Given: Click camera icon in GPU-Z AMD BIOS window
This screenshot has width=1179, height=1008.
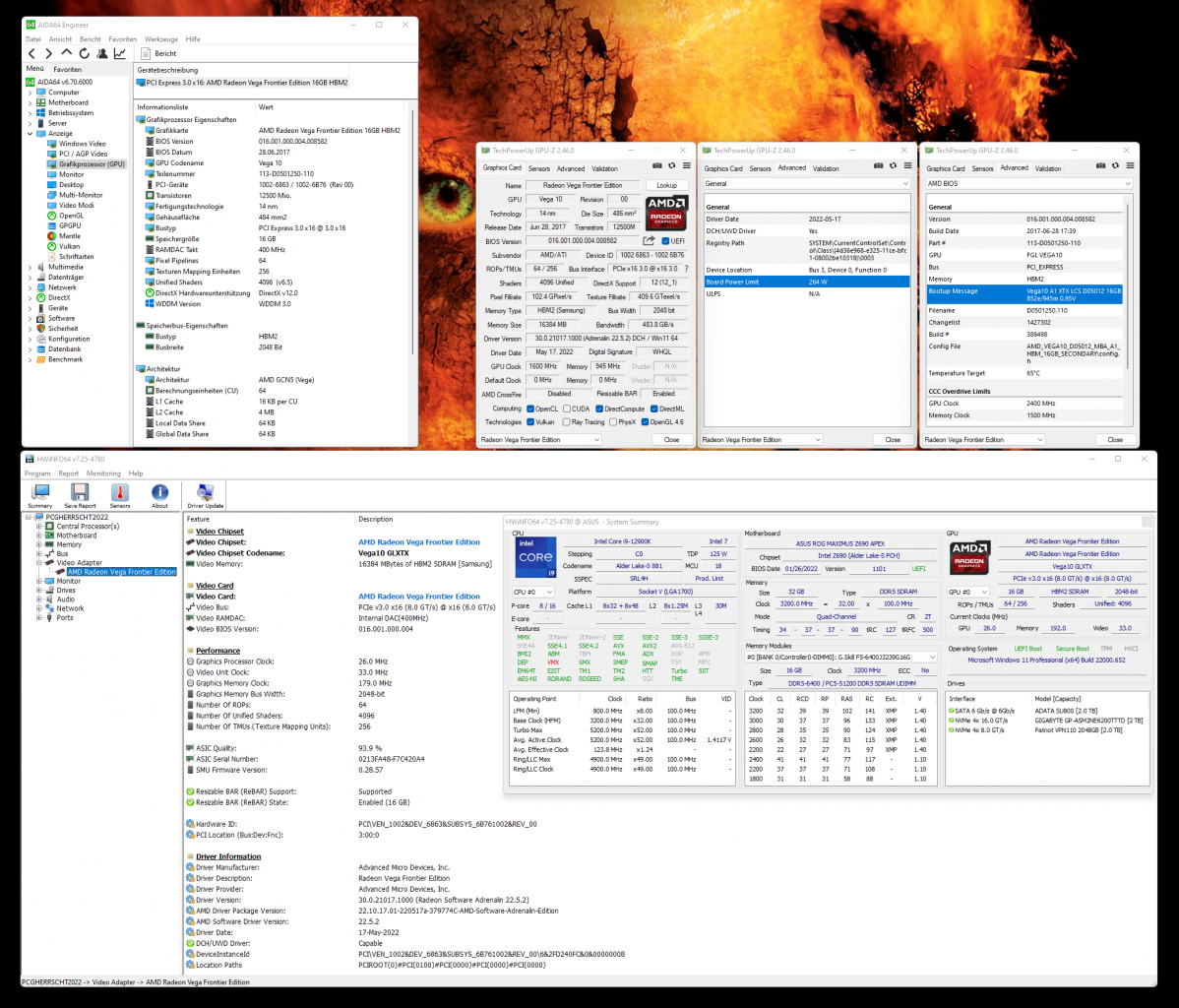Looking at the screenshot, I should click(1101, 165).
